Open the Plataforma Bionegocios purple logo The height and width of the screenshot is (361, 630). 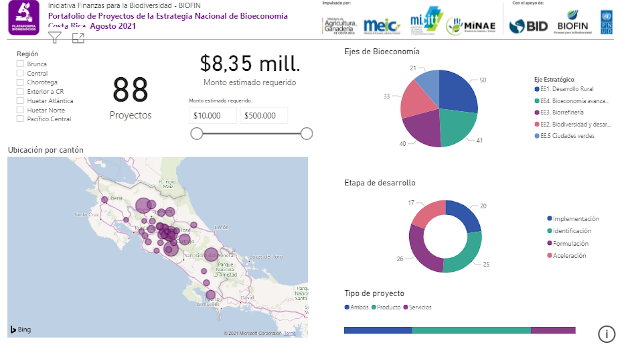click(24, 17)
